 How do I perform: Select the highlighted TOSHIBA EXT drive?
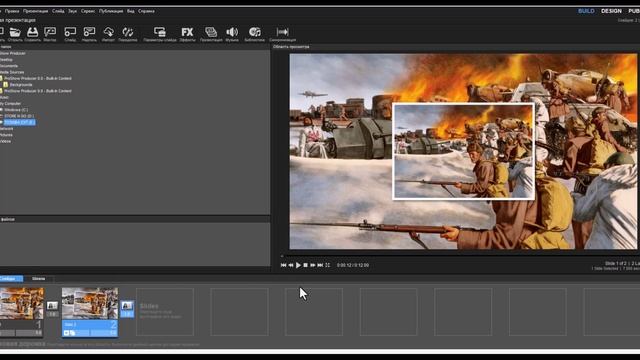coord(19,122)
